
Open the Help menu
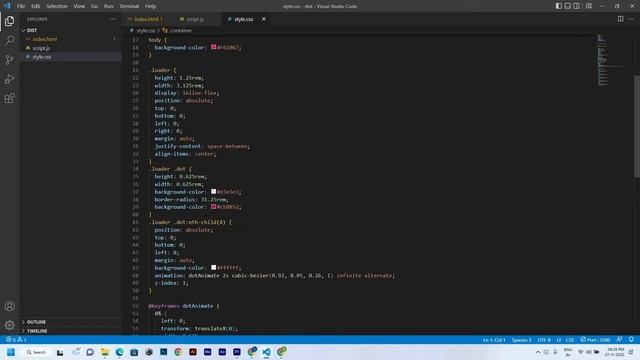click(151, 6)
